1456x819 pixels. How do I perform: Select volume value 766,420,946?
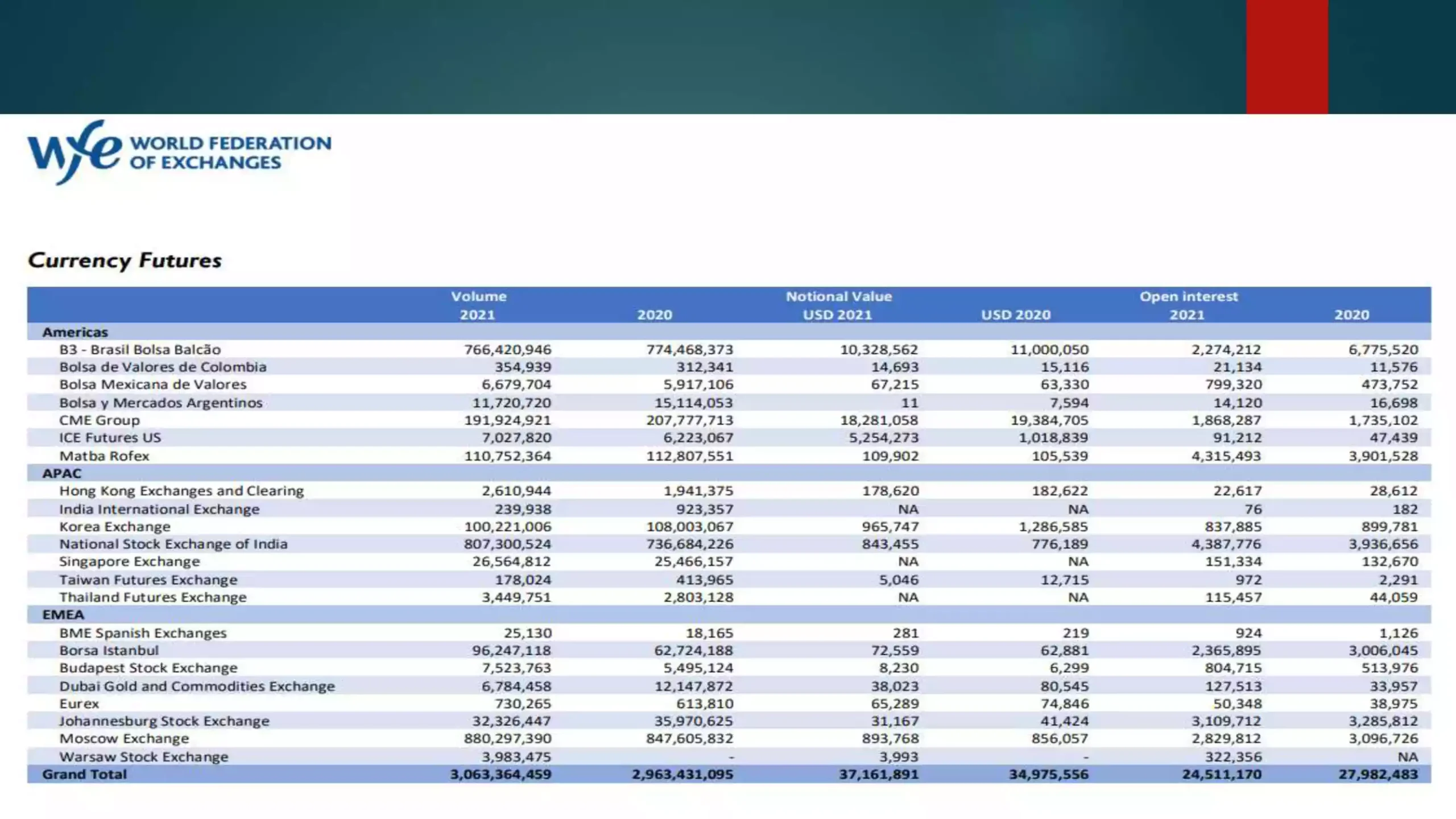[507, 350]
